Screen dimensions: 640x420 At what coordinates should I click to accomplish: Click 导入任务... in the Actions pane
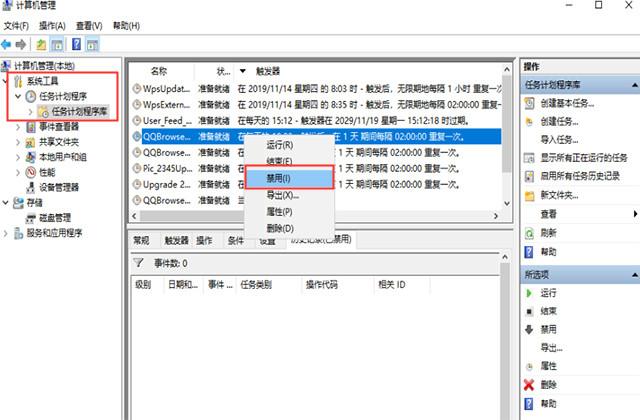pos(559,140)
